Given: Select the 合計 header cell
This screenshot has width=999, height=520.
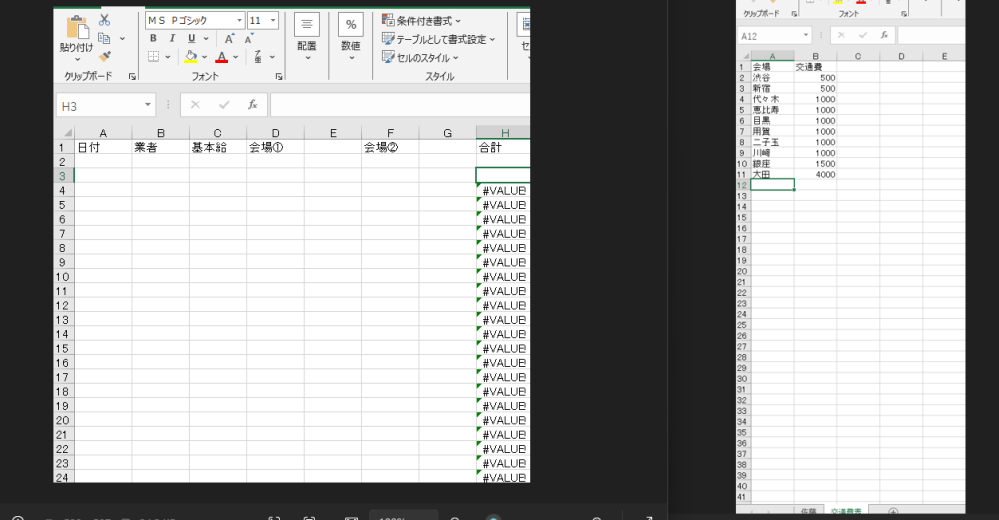Looking at the screenshot, I should 503,147.
